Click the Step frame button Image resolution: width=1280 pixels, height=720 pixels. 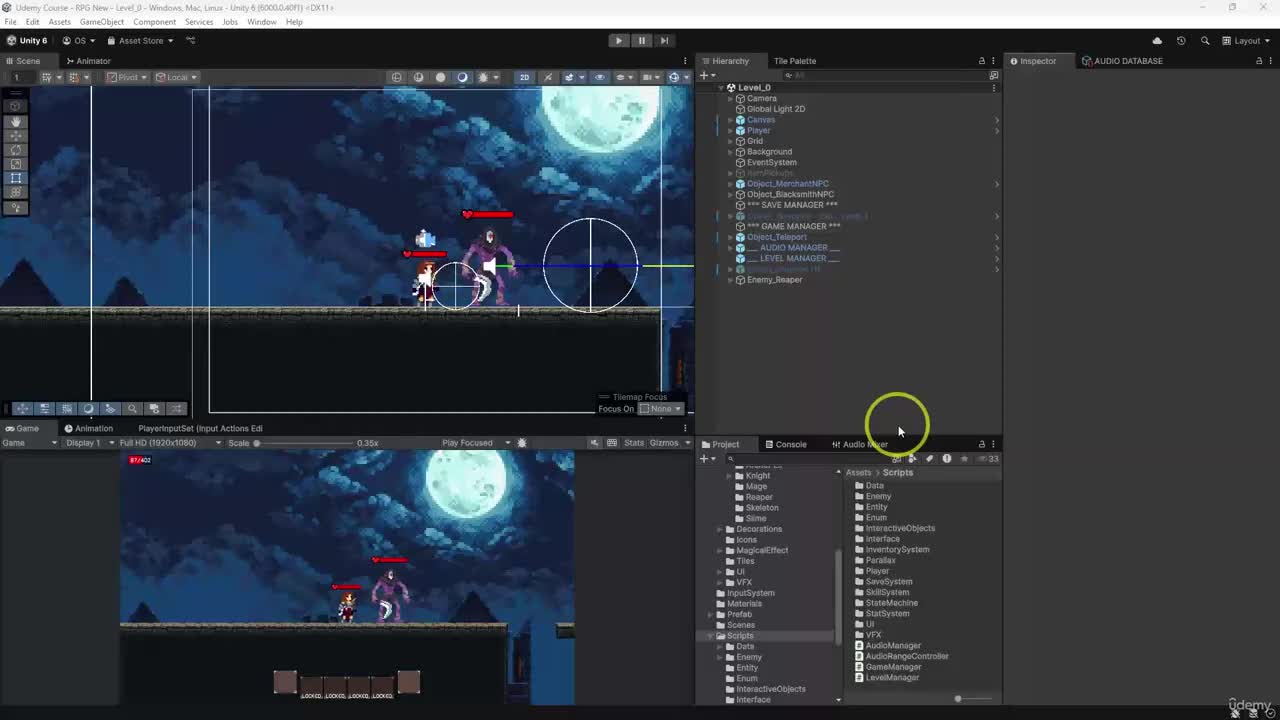click(664, 41)
